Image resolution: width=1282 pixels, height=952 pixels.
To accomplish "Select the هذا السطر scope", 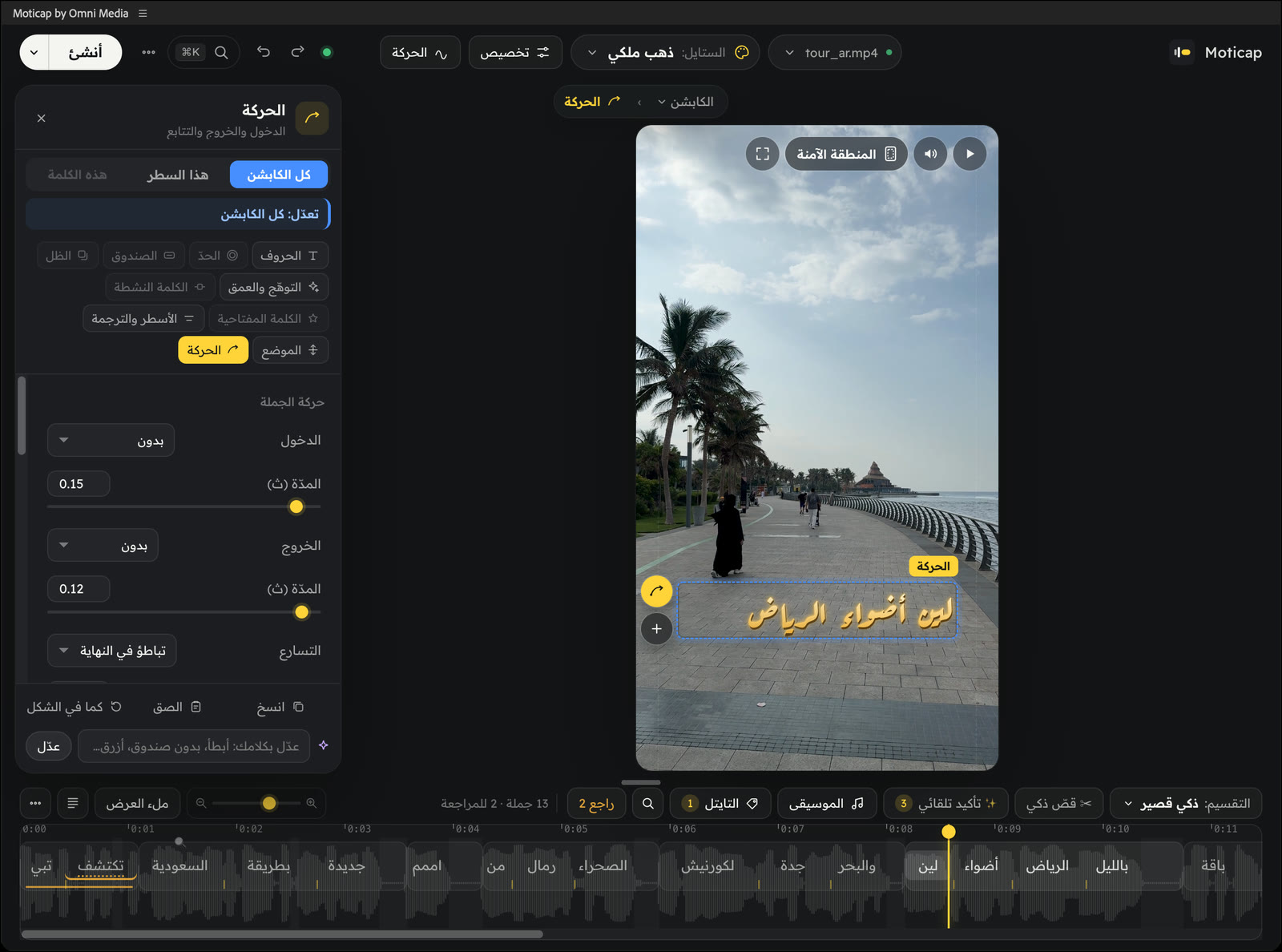I will coord(178,175).
